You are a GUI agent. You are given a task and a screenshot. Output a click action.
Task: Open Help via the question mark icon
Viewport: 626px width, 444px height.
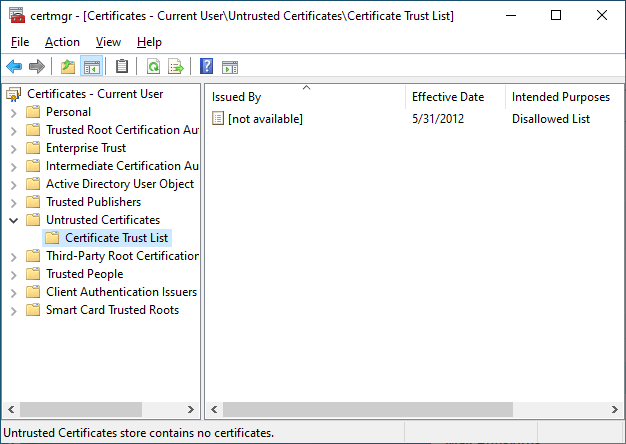pos(207,67)
